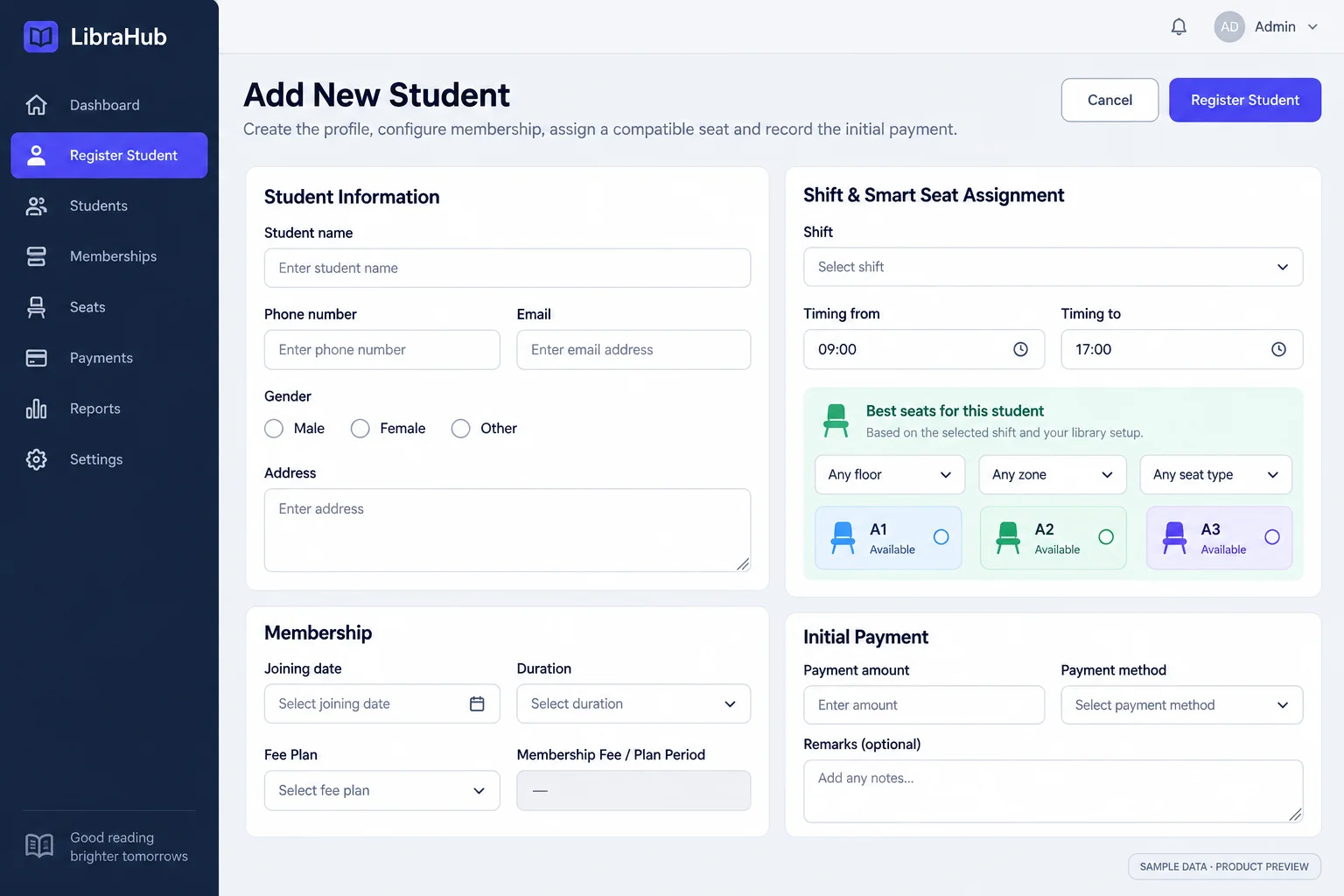Image resolution: width=1344 pixels, height=896 pixels.
Task: Open the Select duration dropdown
Action: (x=633, y=703)
